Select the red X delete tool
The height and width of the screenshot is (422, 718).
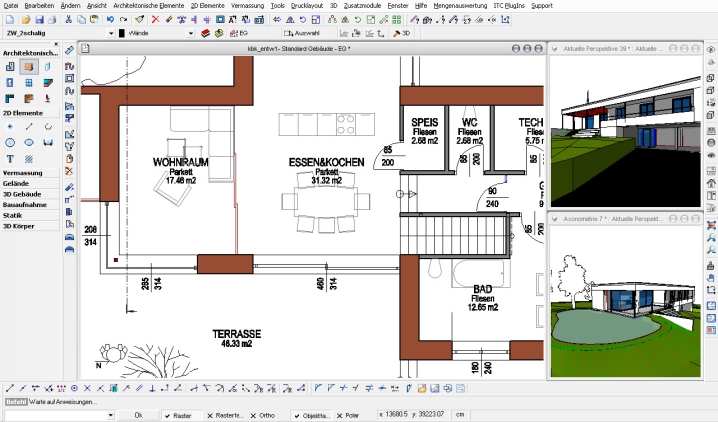click(153, 19)
